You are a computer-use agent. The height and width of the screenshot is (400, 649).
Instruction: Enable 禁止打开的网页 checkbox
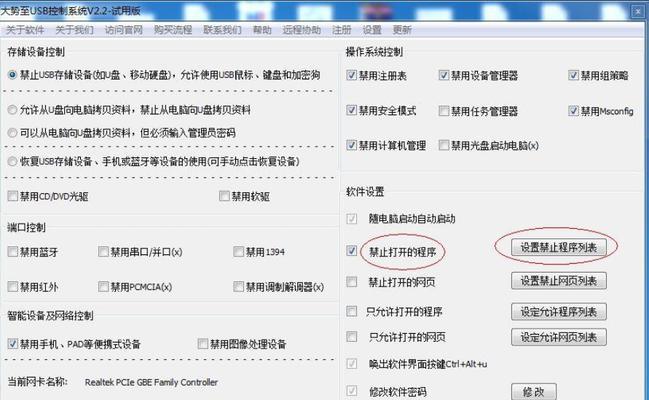[x=351, y=282]
